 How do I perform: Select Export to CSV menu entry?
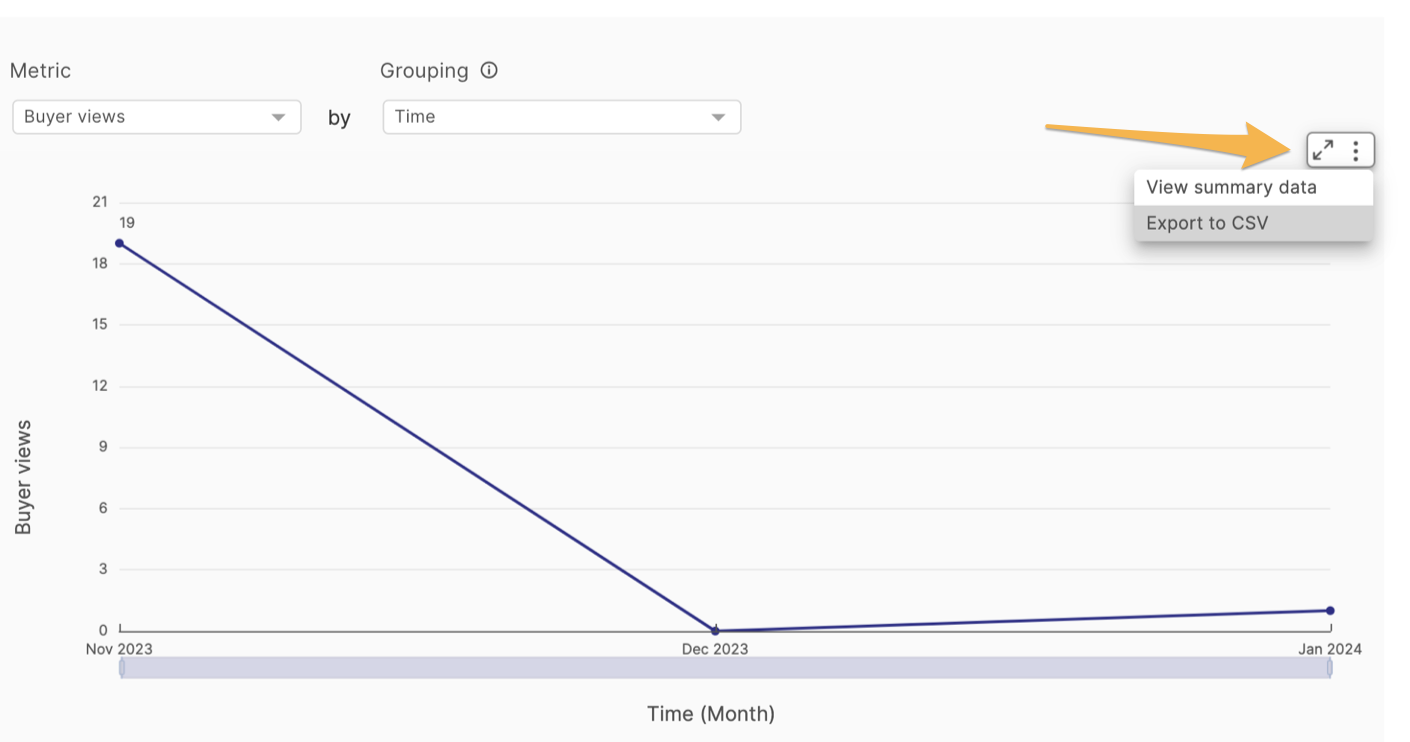[1209, 222]
